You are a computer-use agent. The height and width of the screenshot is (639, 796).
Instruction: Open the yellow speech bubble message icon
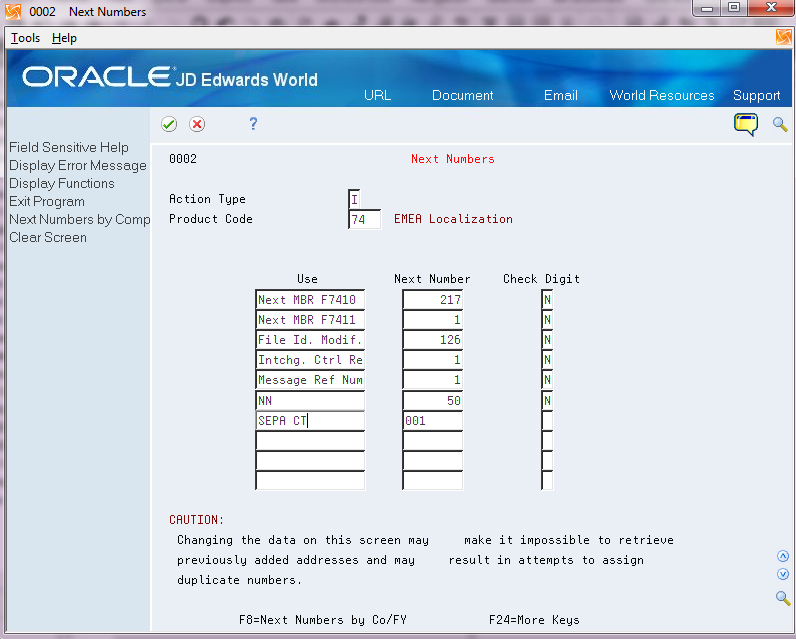pos(746,124)
